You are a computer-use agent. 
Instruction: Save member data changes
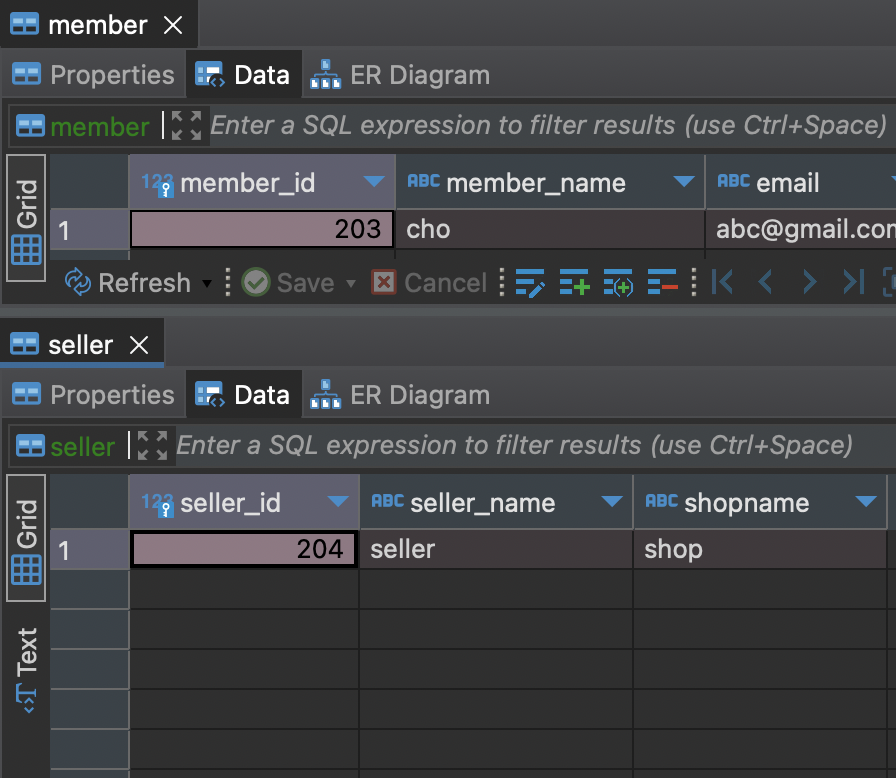(288, 283)
